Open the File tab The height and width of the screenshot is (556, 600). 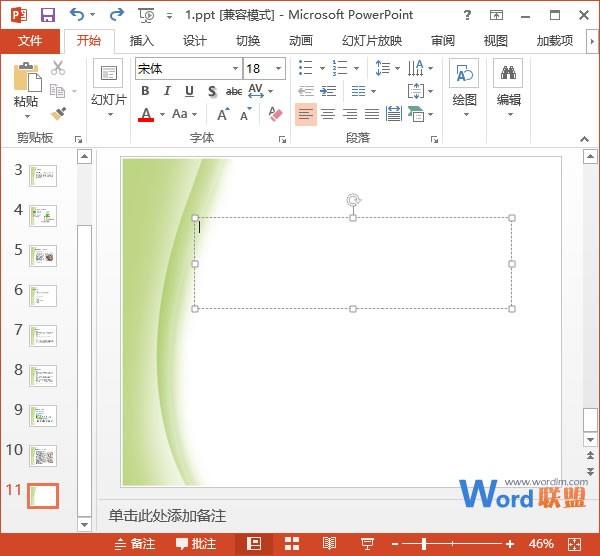pos(30,41)
